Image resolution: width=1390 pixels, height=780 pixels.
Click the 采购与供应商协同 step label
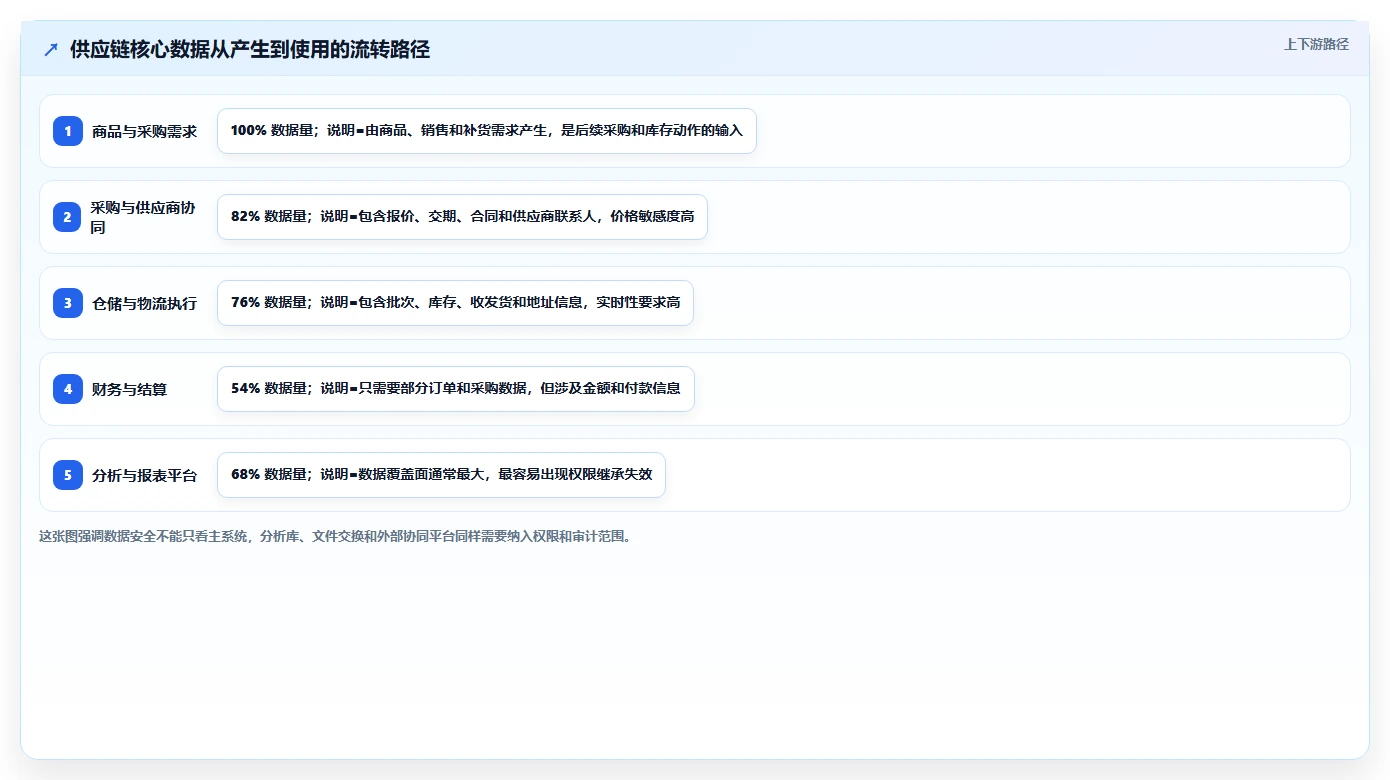click(x=144, y=217)
